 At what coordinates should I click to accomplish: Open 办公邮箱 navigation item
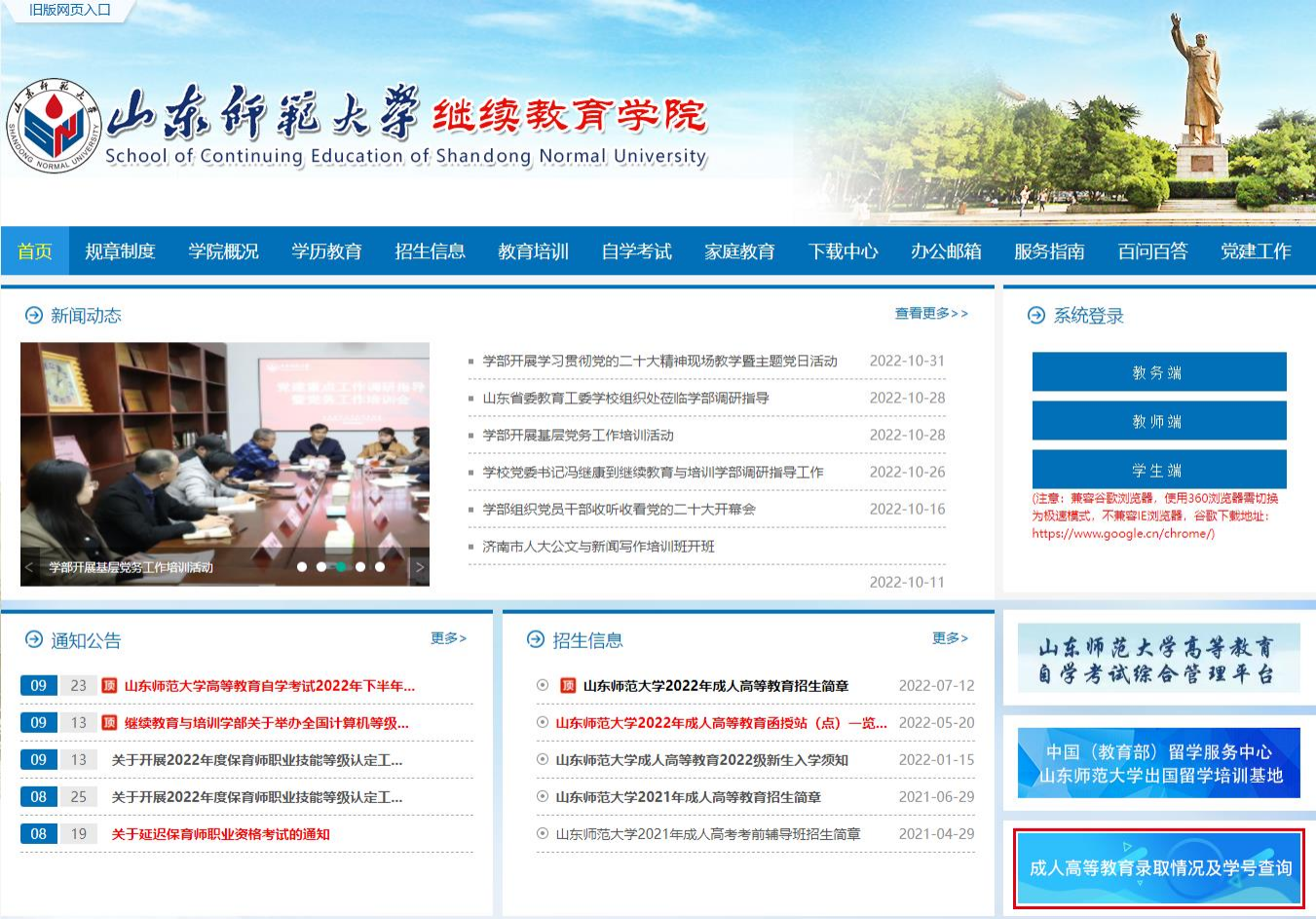click(946, 251)
